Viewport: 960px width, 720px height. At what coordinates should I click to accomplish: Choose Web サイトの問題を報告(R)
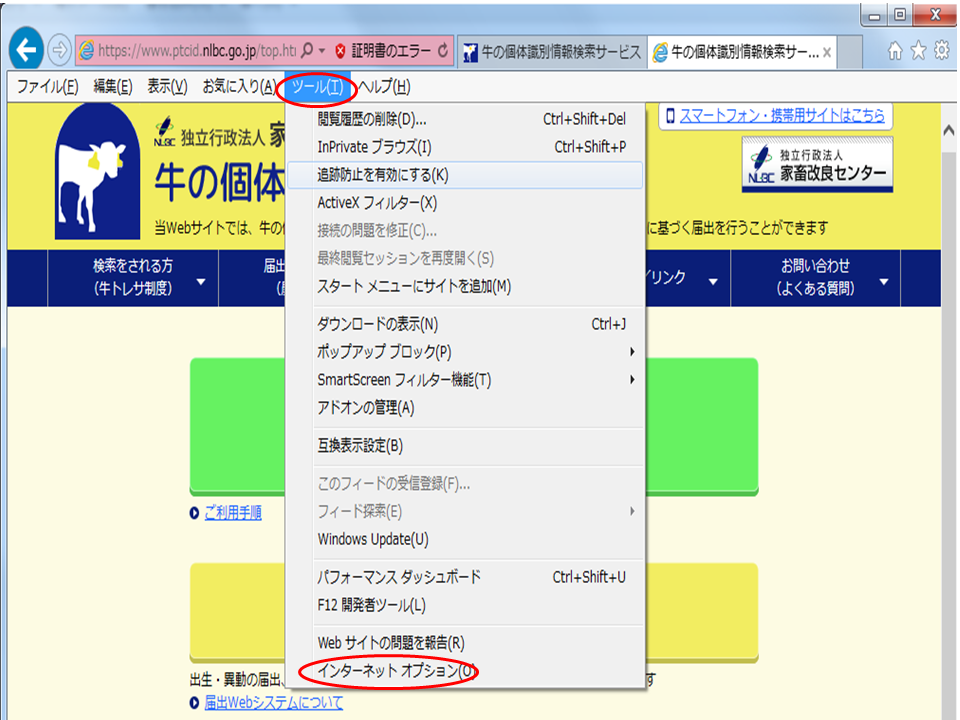[465, 643]
